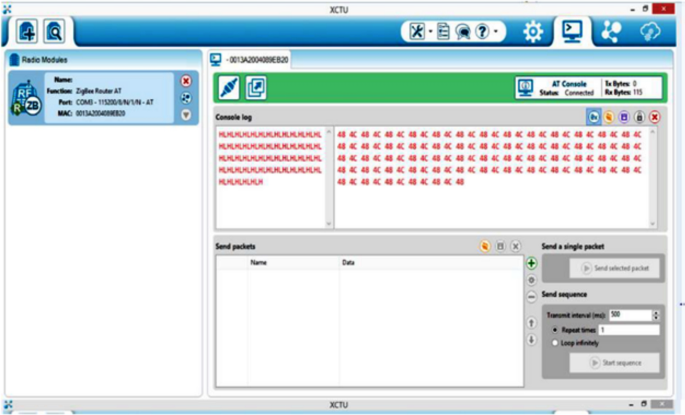Load packets list orange icon
This screenshot has width=685, height=415.
click(x=485, y=246)
